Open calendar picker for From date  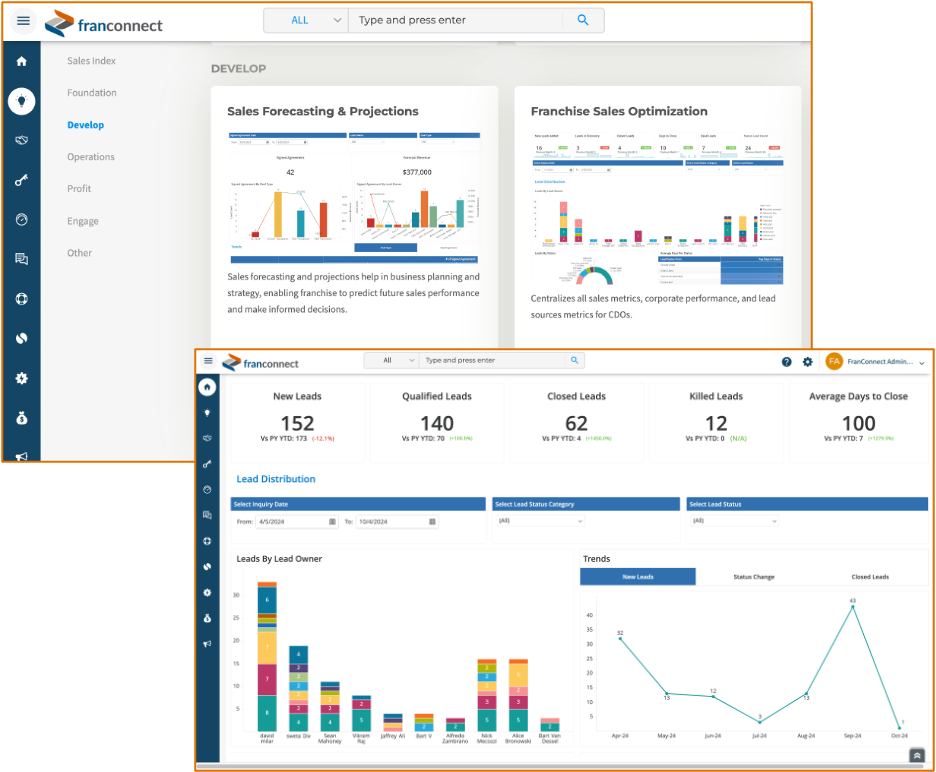332,522
